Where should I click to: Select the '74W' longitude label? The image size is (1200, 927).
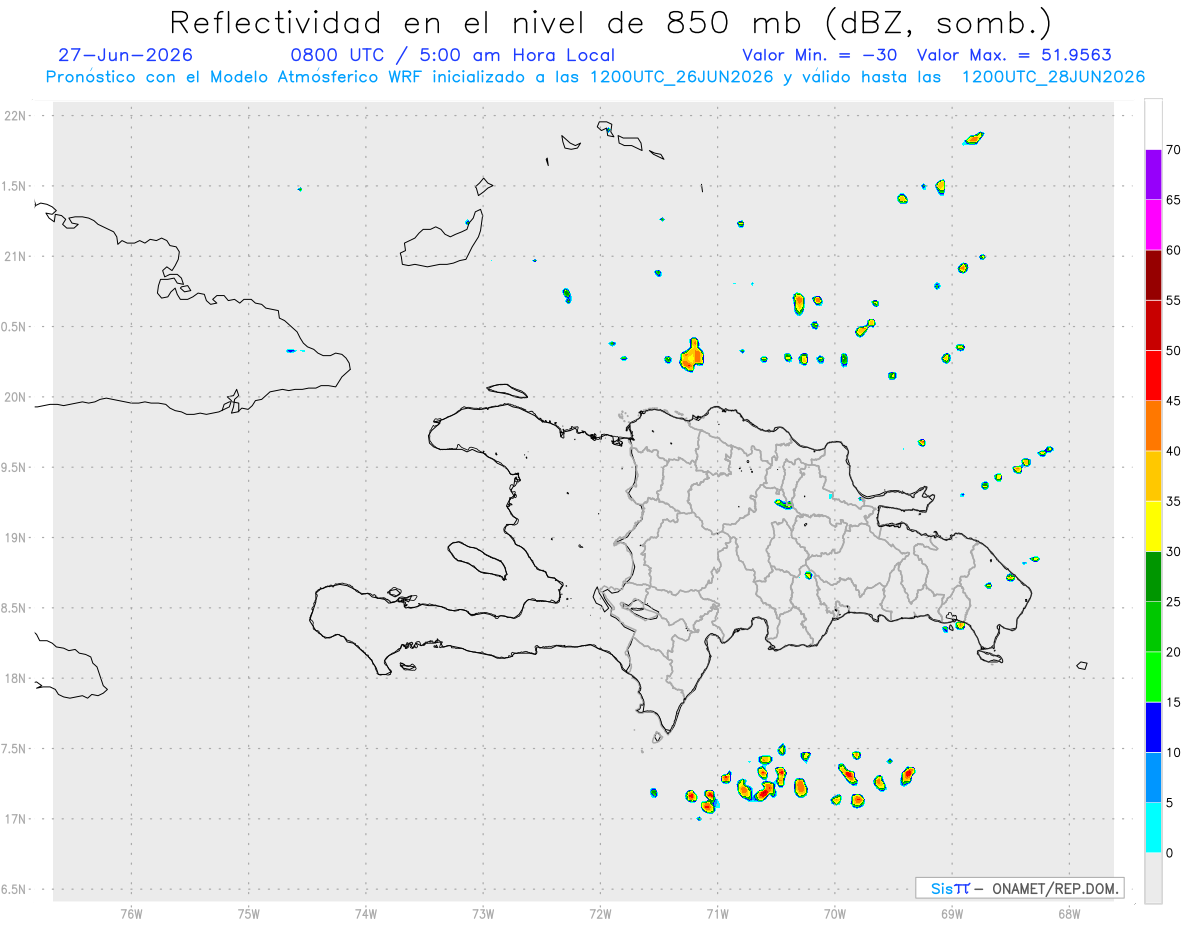(x=366, y=913)
